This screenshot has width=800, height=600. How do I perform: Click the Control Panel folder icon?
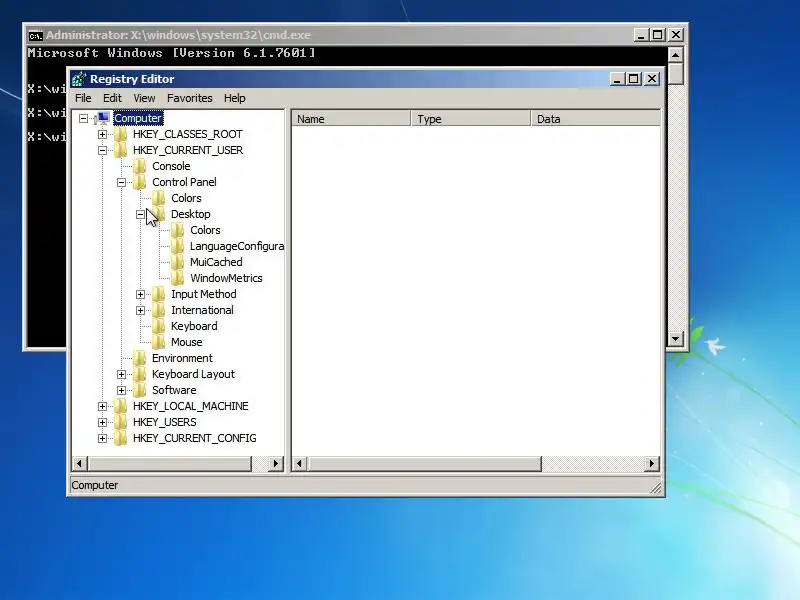[140, 182]
